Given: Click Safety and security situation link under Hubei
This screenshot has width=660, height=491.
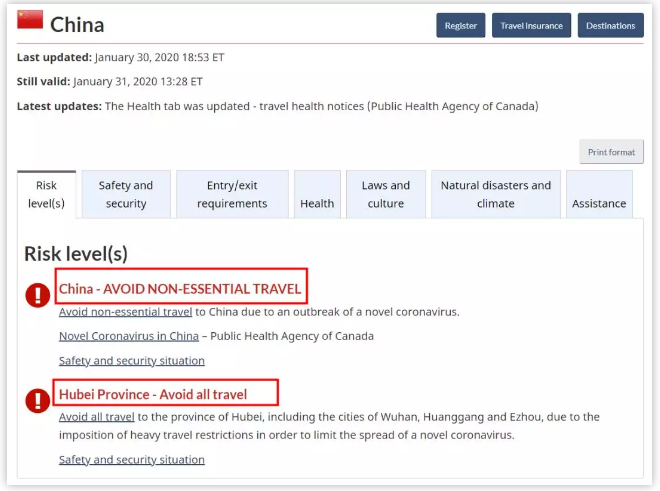Looking at the screenshot, I should pyautogui.click(x=132, y=459).
